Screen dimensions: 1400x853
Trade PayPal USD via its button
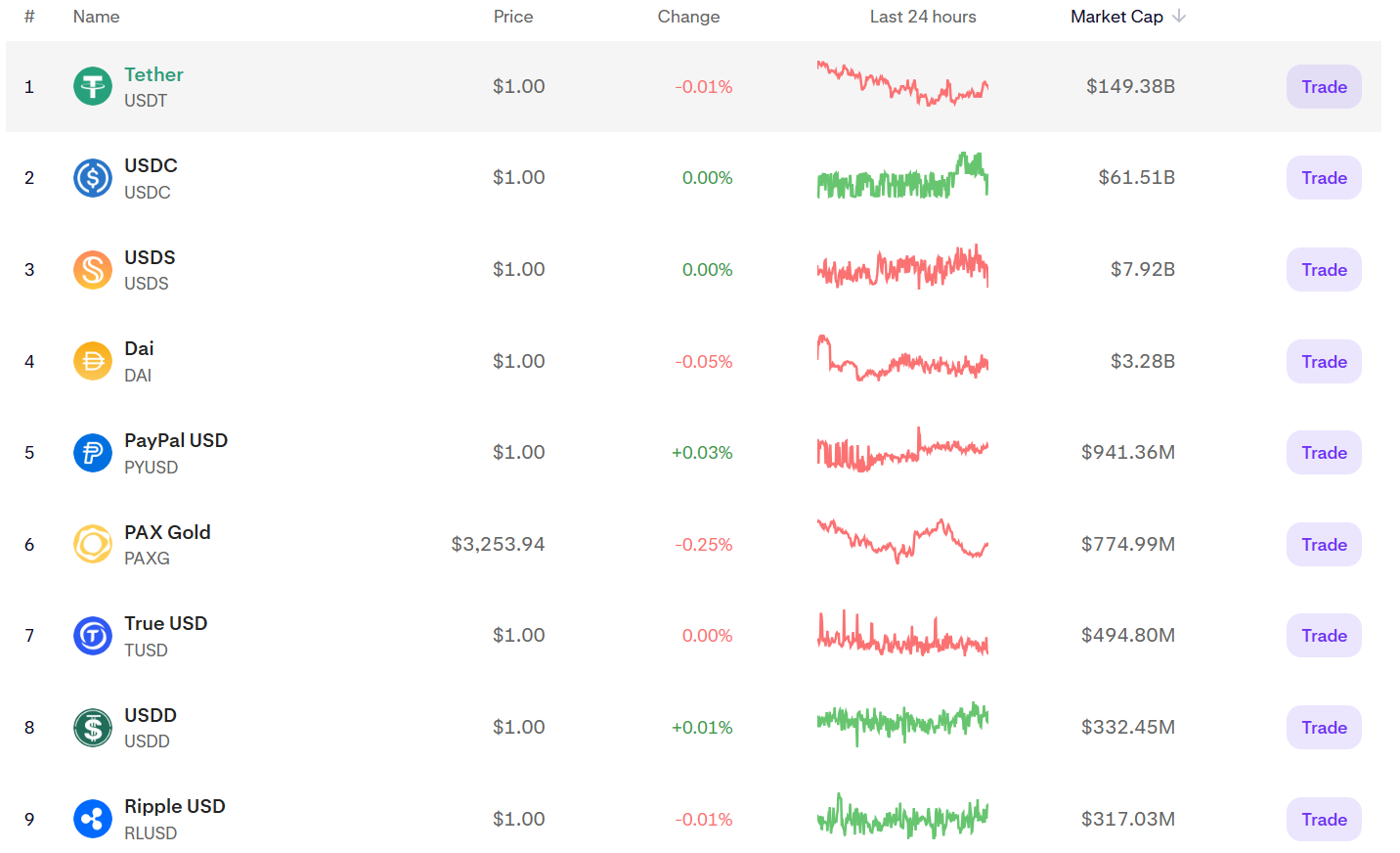click(x=1324, y=453)
